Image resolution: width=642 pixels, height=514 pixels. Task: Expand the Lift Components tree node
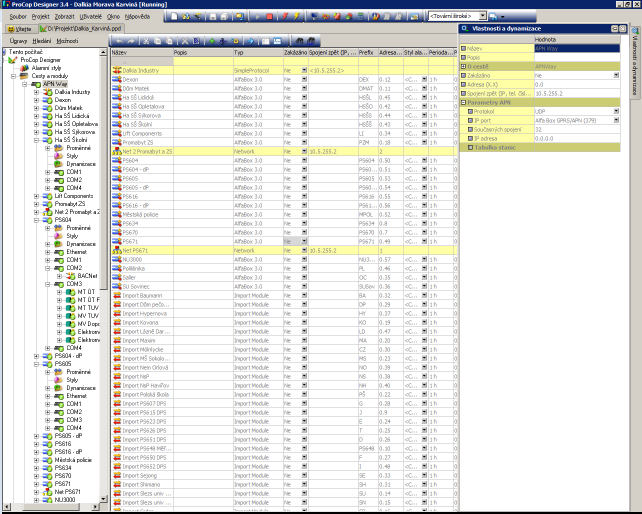tap(36, 196)
